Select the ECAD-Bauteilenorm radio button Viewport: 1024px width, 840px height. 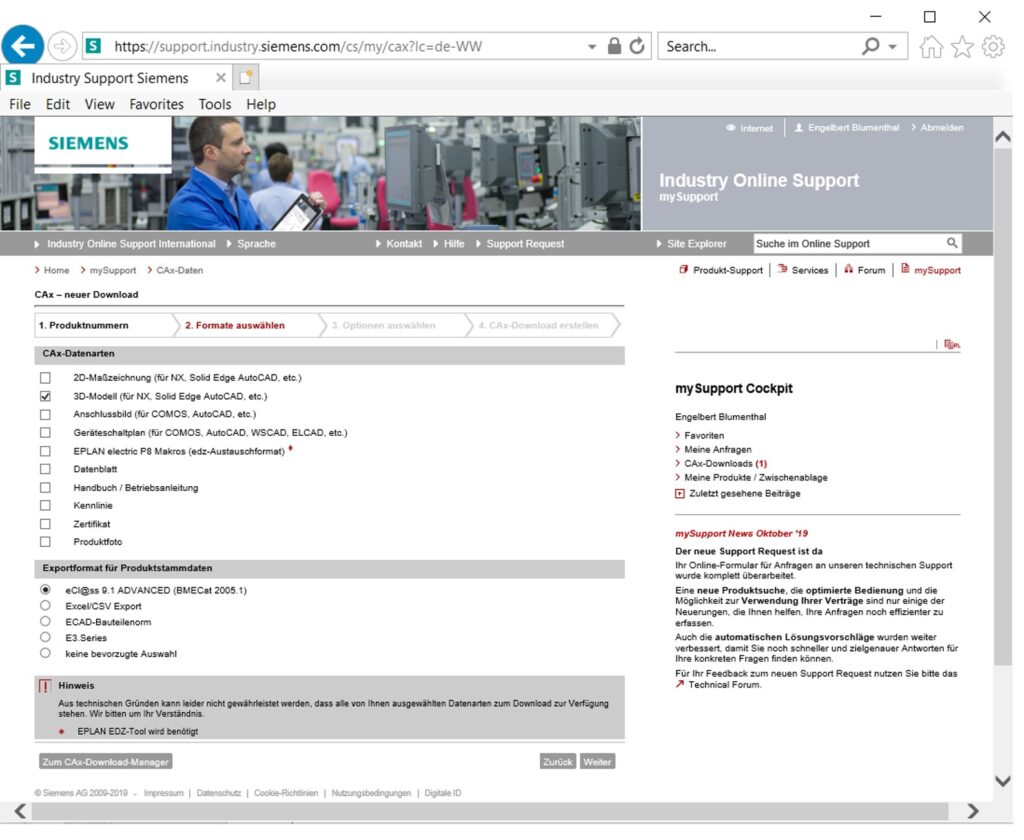(45, 621)
